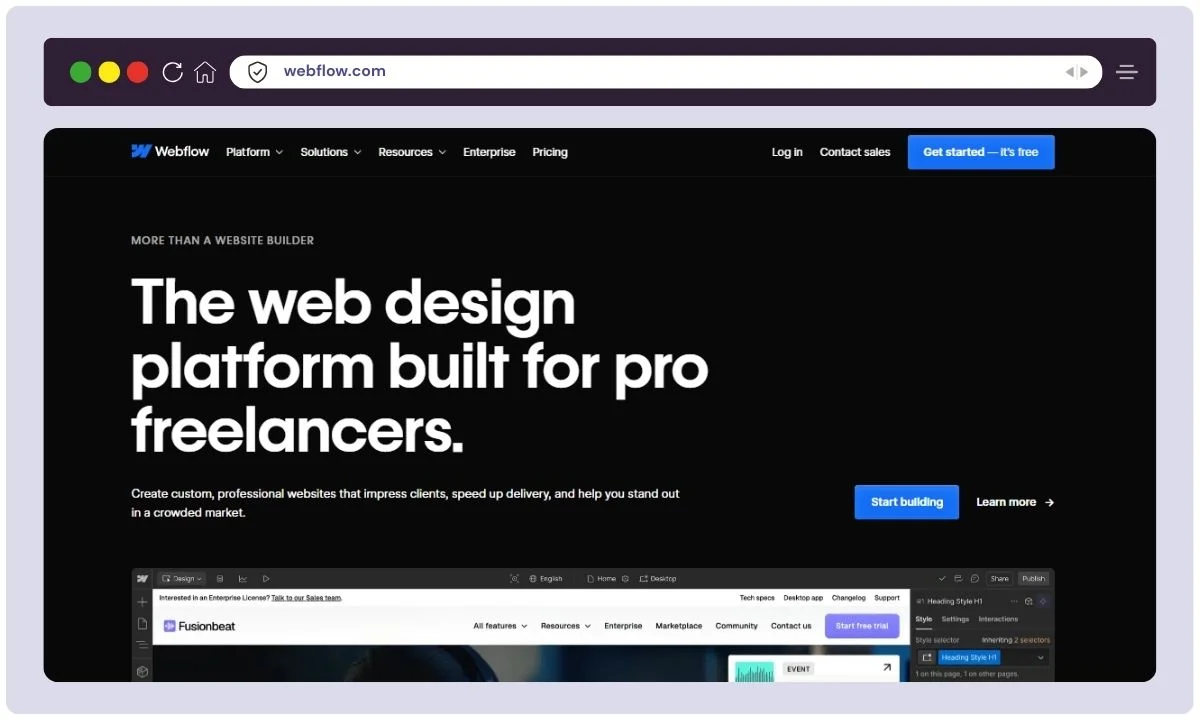This screenshot has height=720, width=1200.
Task: Open page settings gear next to Home
Action: point(626,578)
